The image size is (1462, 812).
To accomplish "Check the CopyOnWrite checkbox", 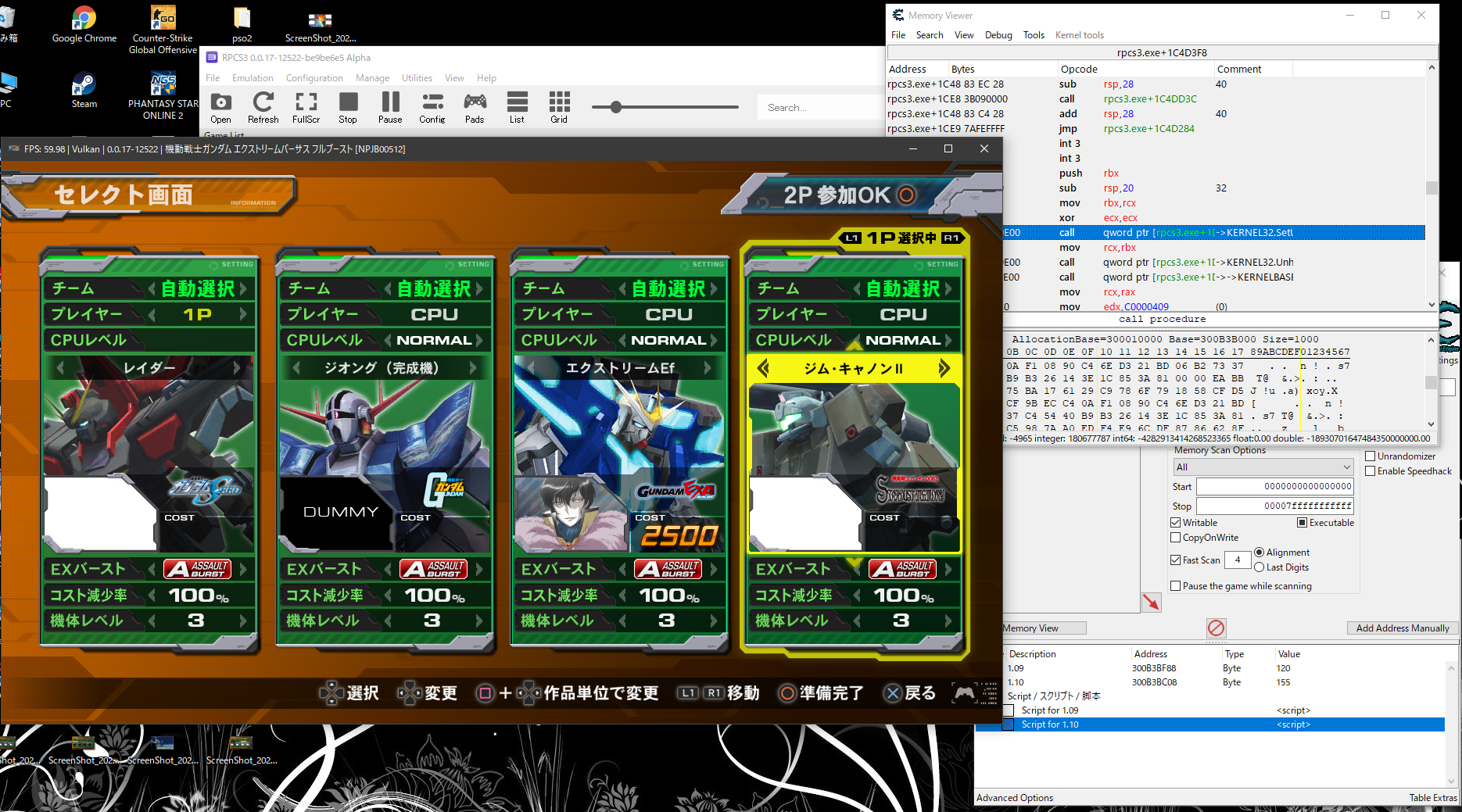I will [x=1175, y=538].
